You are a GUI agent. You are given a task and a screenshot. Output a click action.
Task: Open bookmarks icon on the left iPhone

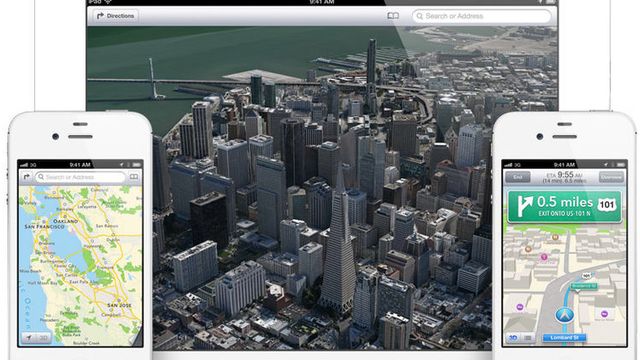134,177
